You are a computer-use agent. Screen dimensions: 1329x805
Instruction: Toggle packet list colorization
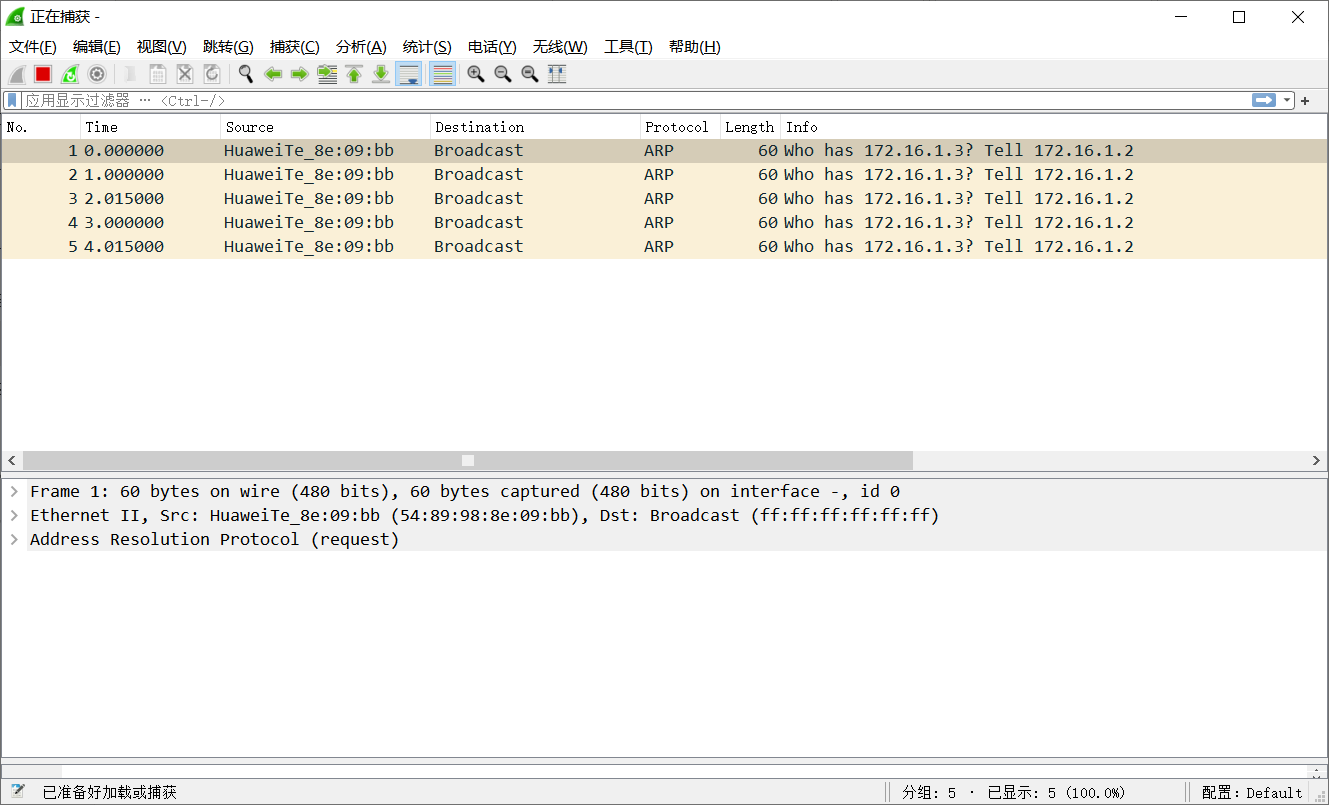[x=442, y=74]
